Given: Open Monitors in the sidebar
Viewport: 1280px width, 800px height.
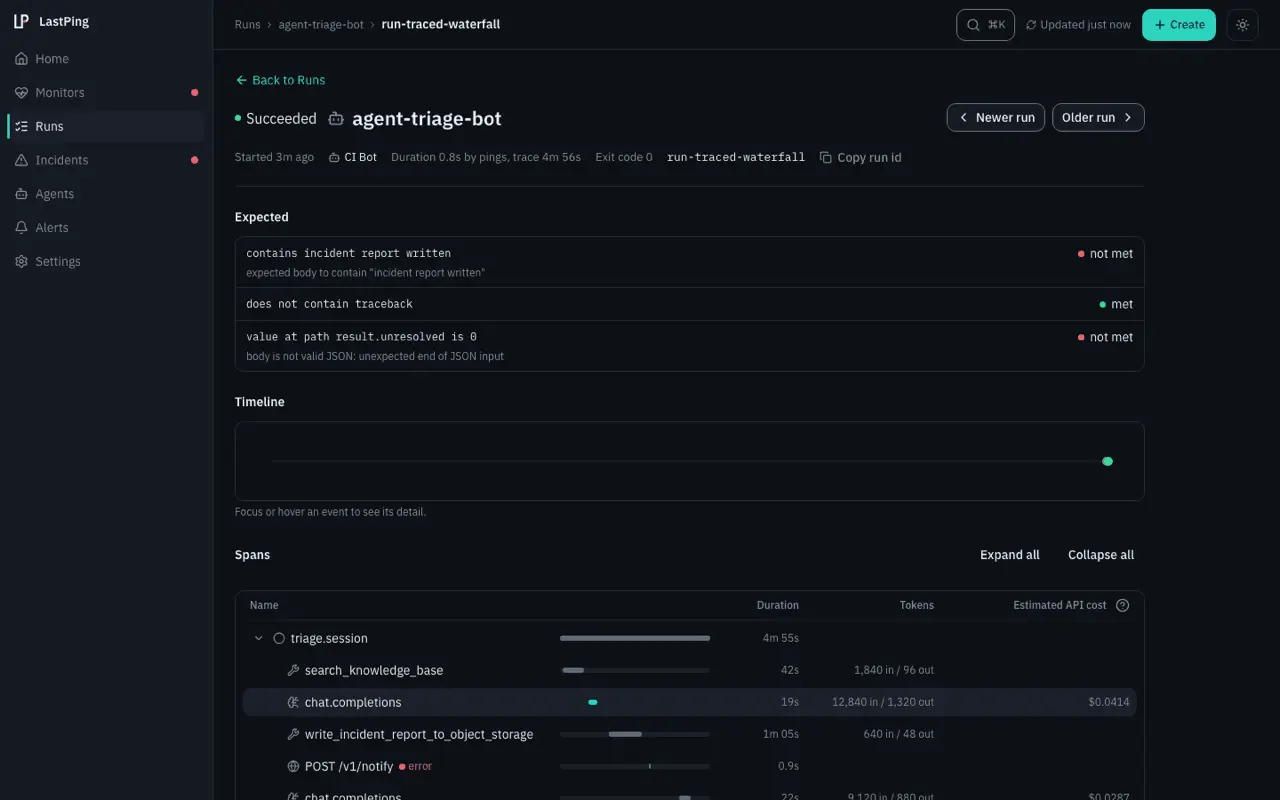Looking at the screenshot, I should click(x=106, y=93).
